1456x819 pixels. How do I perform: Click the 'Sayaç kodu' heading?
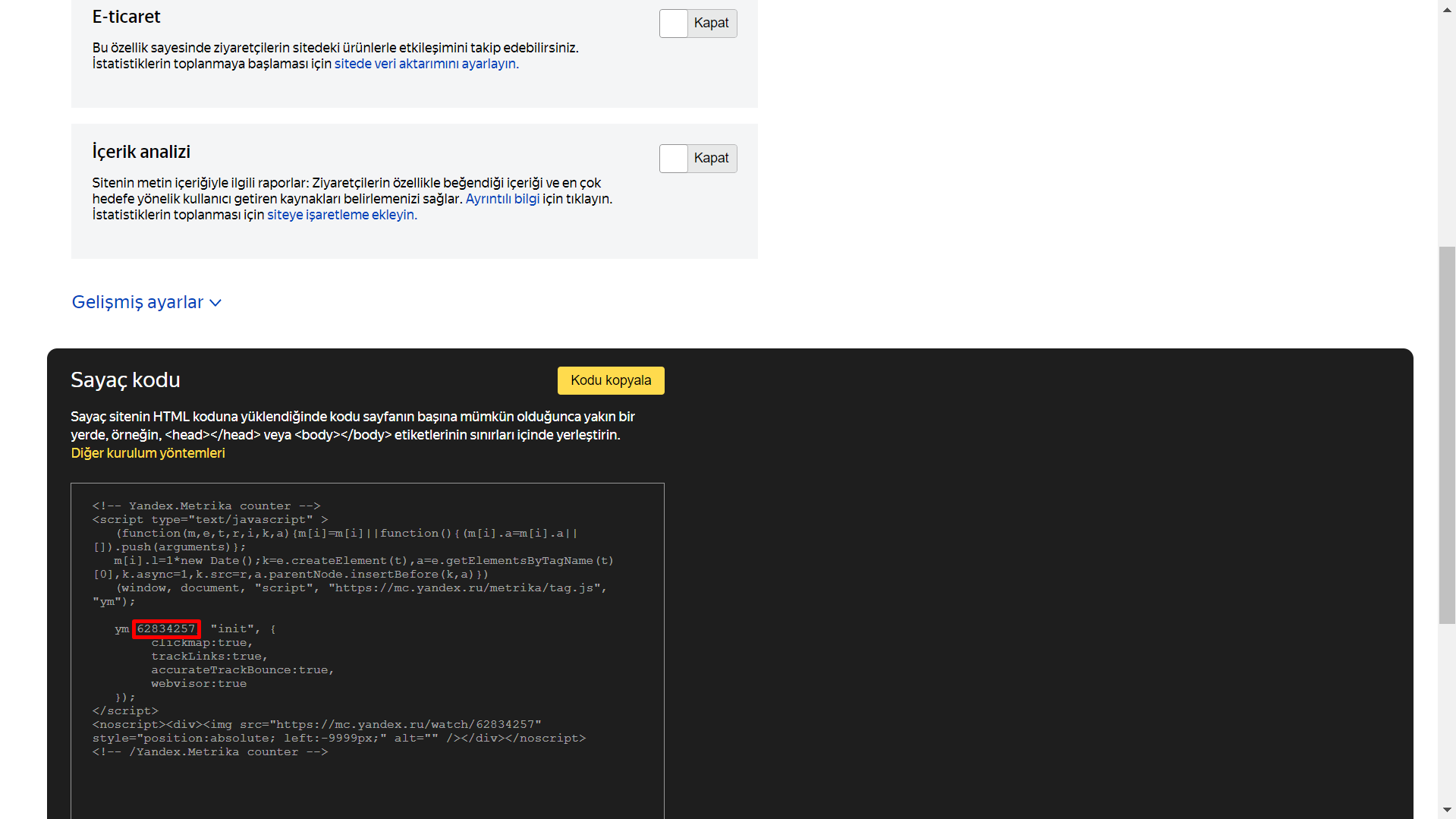[125, 380]
